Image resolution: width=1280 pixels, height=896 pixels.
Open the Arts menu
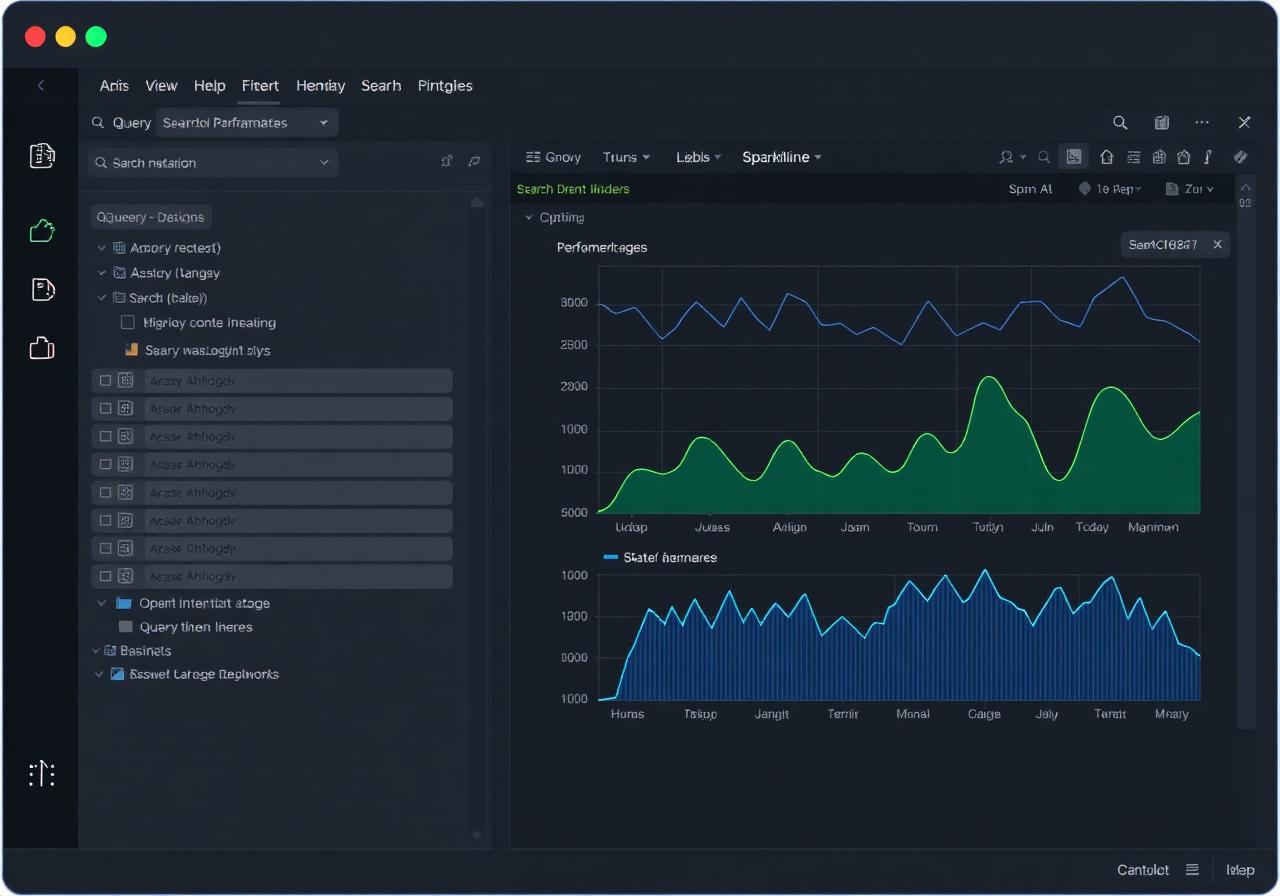click(114, 86)
